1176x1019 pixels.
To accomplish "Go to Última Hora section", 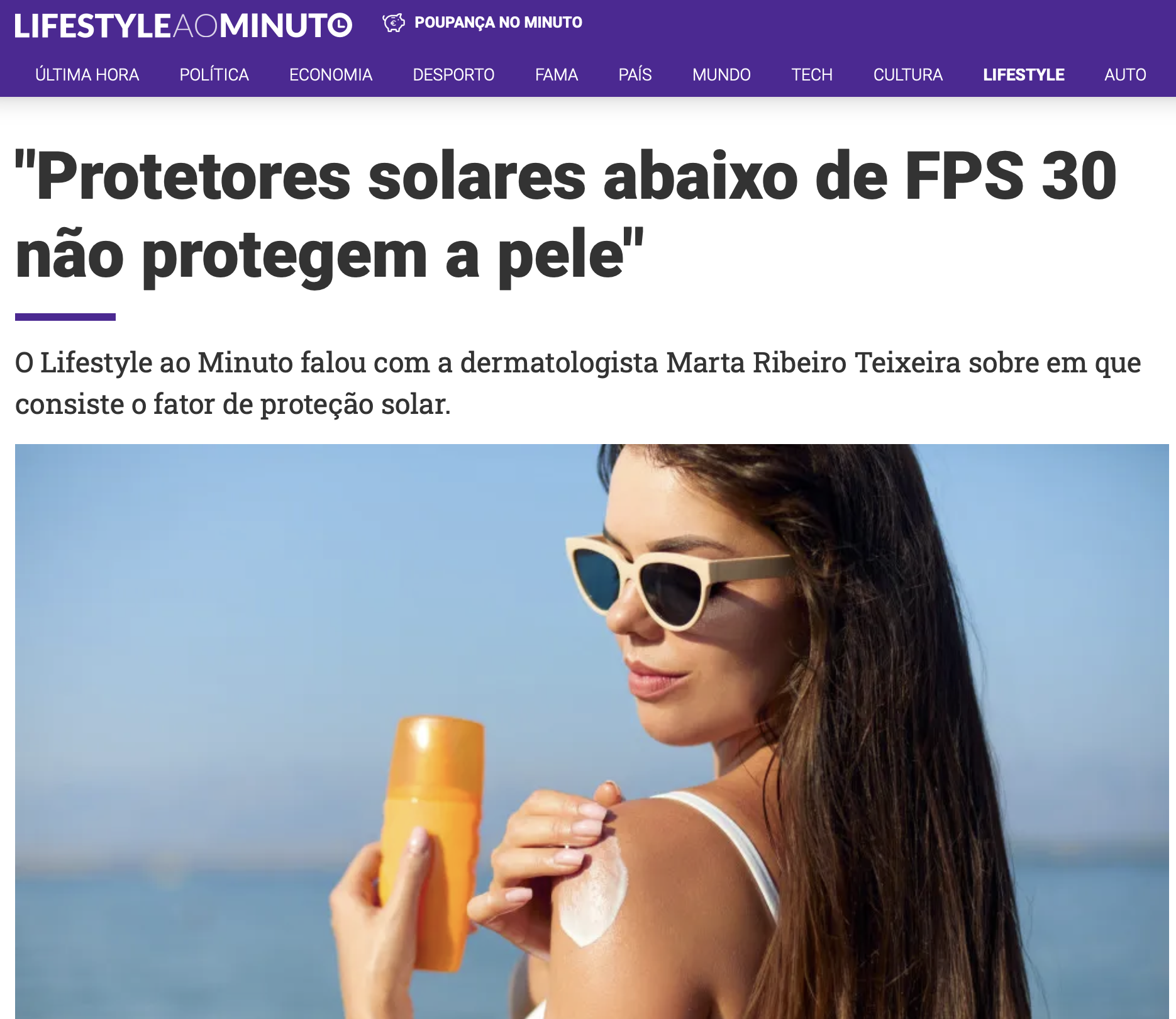I will [x=87, y=75].
